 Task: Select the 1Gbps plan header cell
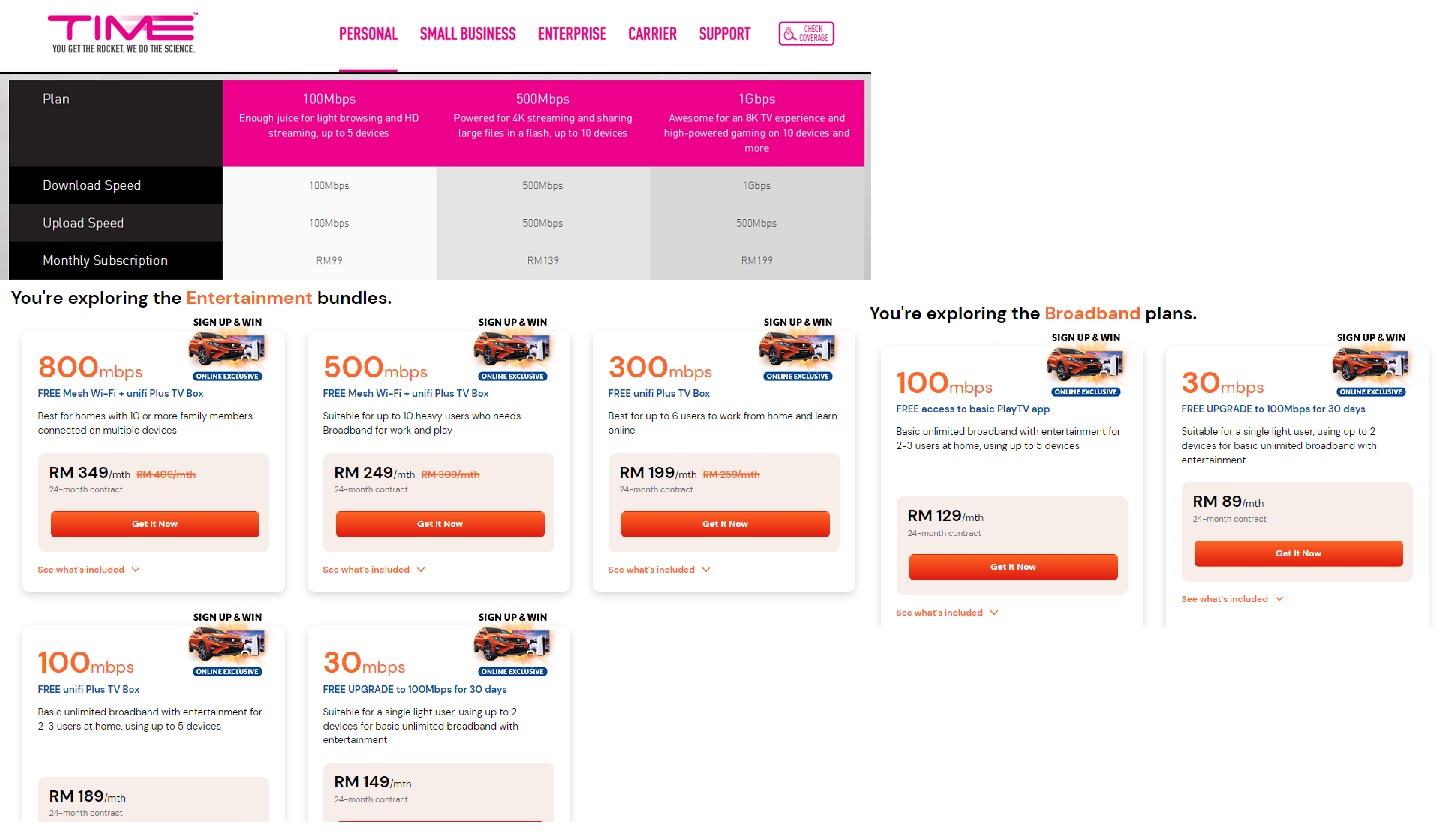[x=757, y=123]
